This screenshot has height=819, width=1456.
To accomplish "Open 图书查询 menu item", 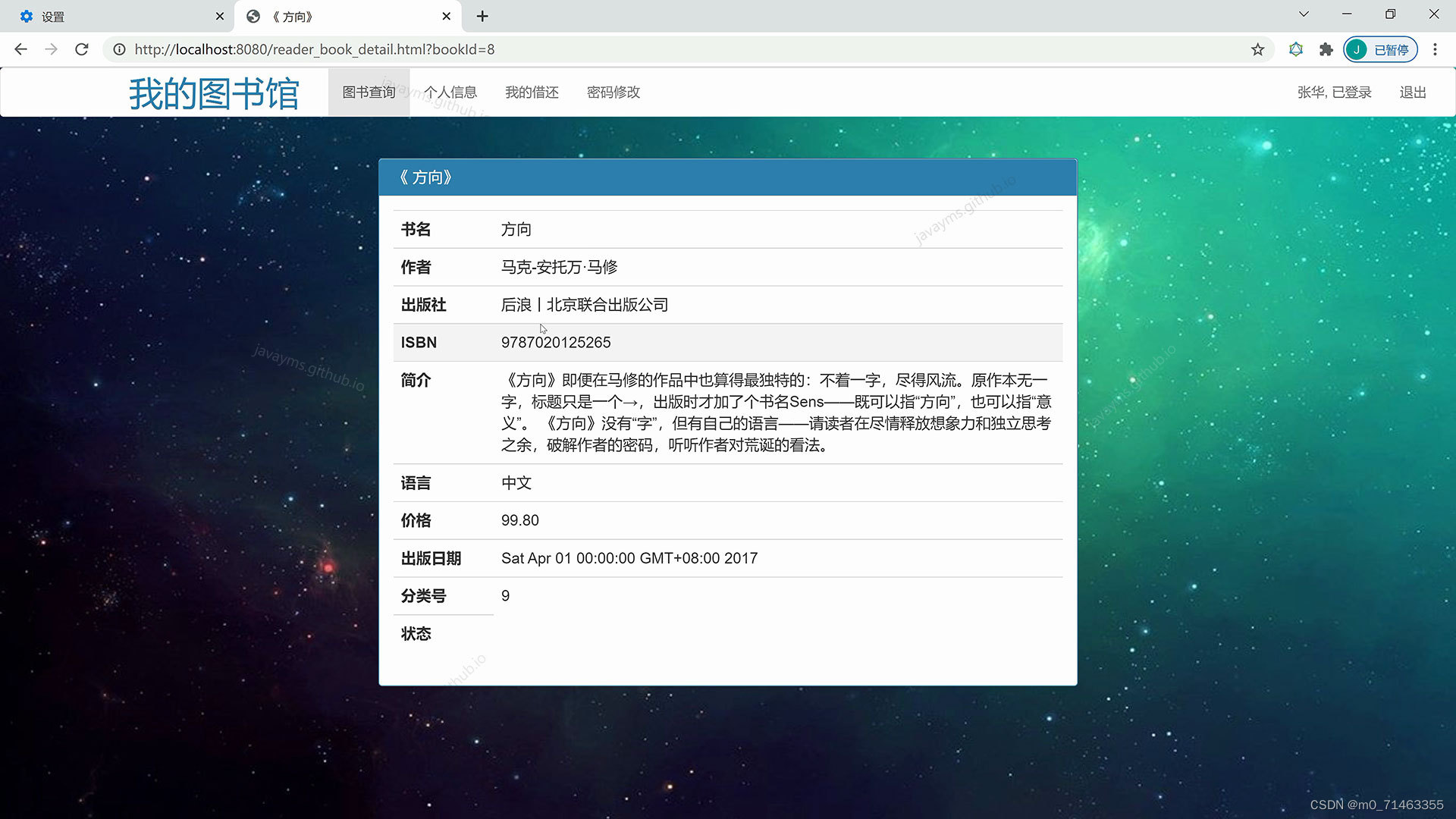I will (x=369, y=93).
